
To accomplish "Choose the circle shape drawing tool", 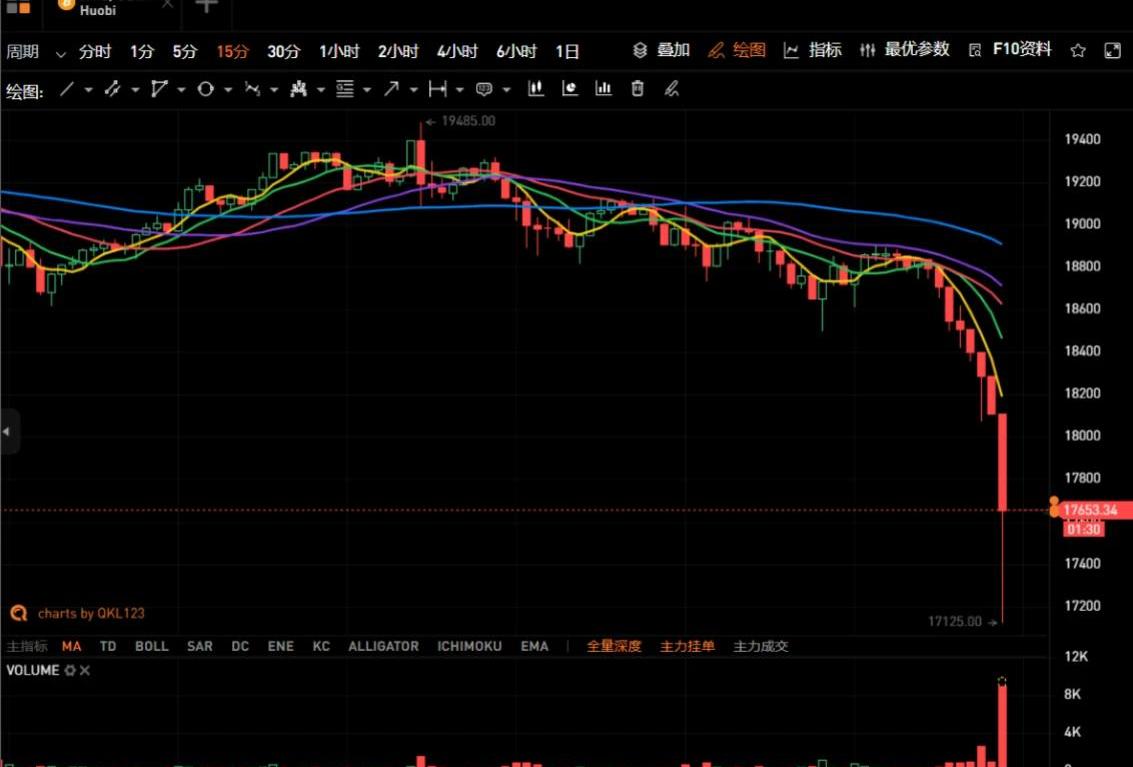I will pyautogui.click(x=205, y=90).
